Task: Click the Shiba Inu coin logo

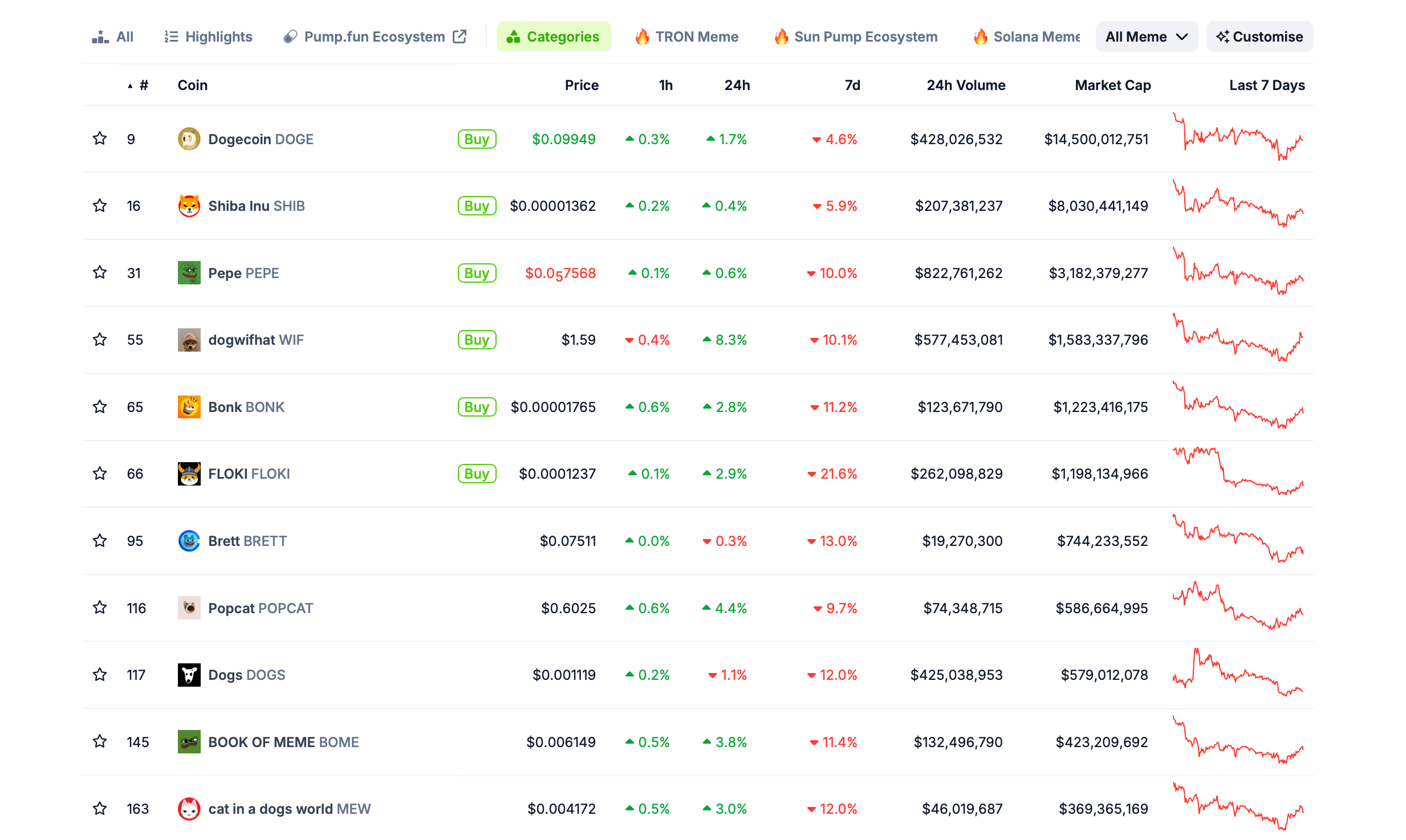Action: [189, 206]
